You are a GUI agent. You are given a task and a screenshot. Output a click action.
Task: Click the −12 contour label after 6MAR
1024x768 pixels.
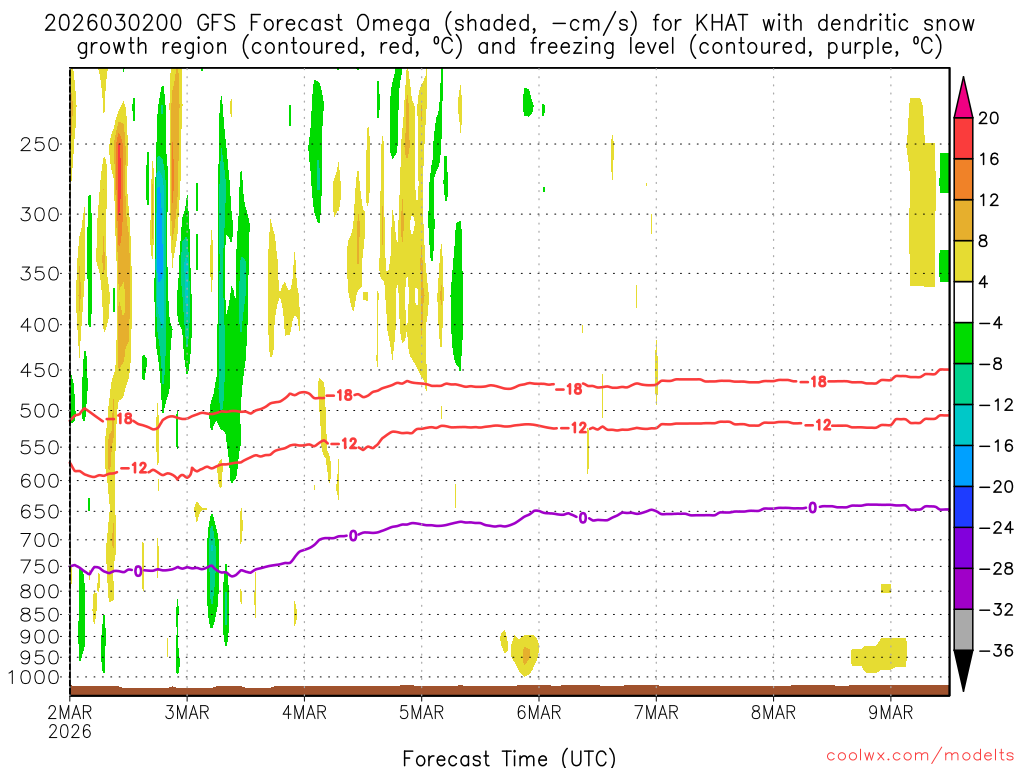(574, 428)
